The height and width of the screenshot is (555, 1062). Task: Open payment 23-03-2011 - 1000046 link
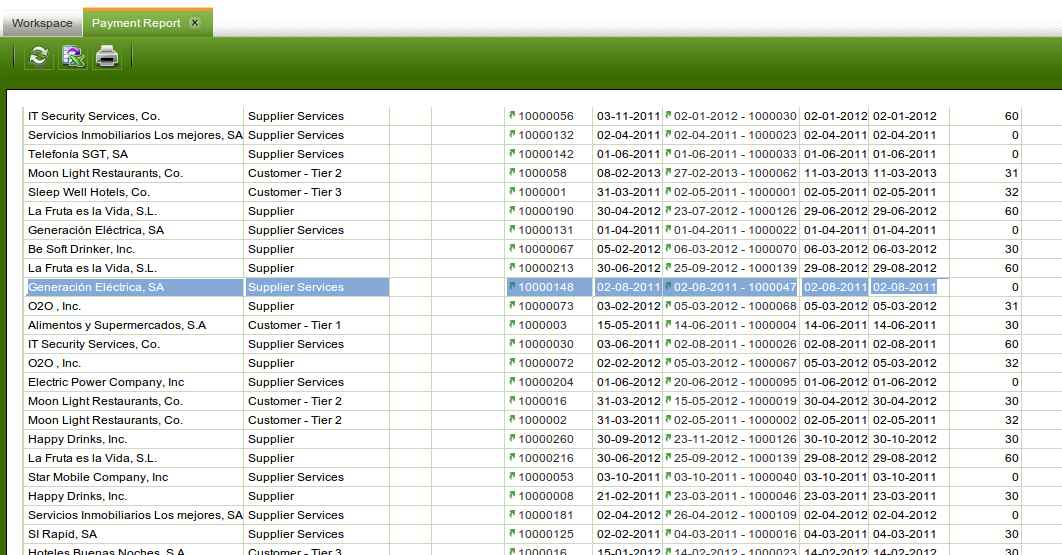click(x=735, y=495)
